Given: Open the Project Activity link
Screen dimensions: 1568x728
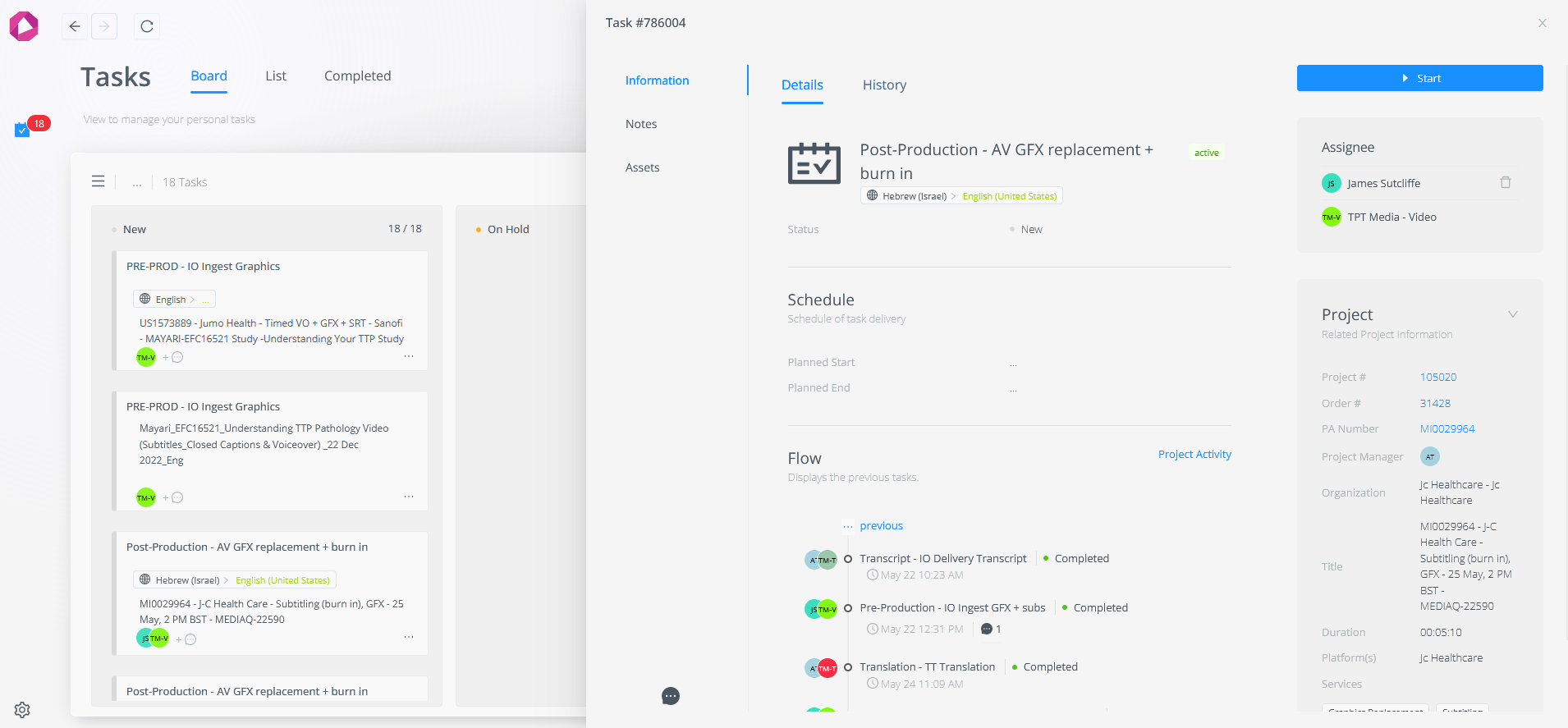Looking at the screenshot, I should [1194, 454].
